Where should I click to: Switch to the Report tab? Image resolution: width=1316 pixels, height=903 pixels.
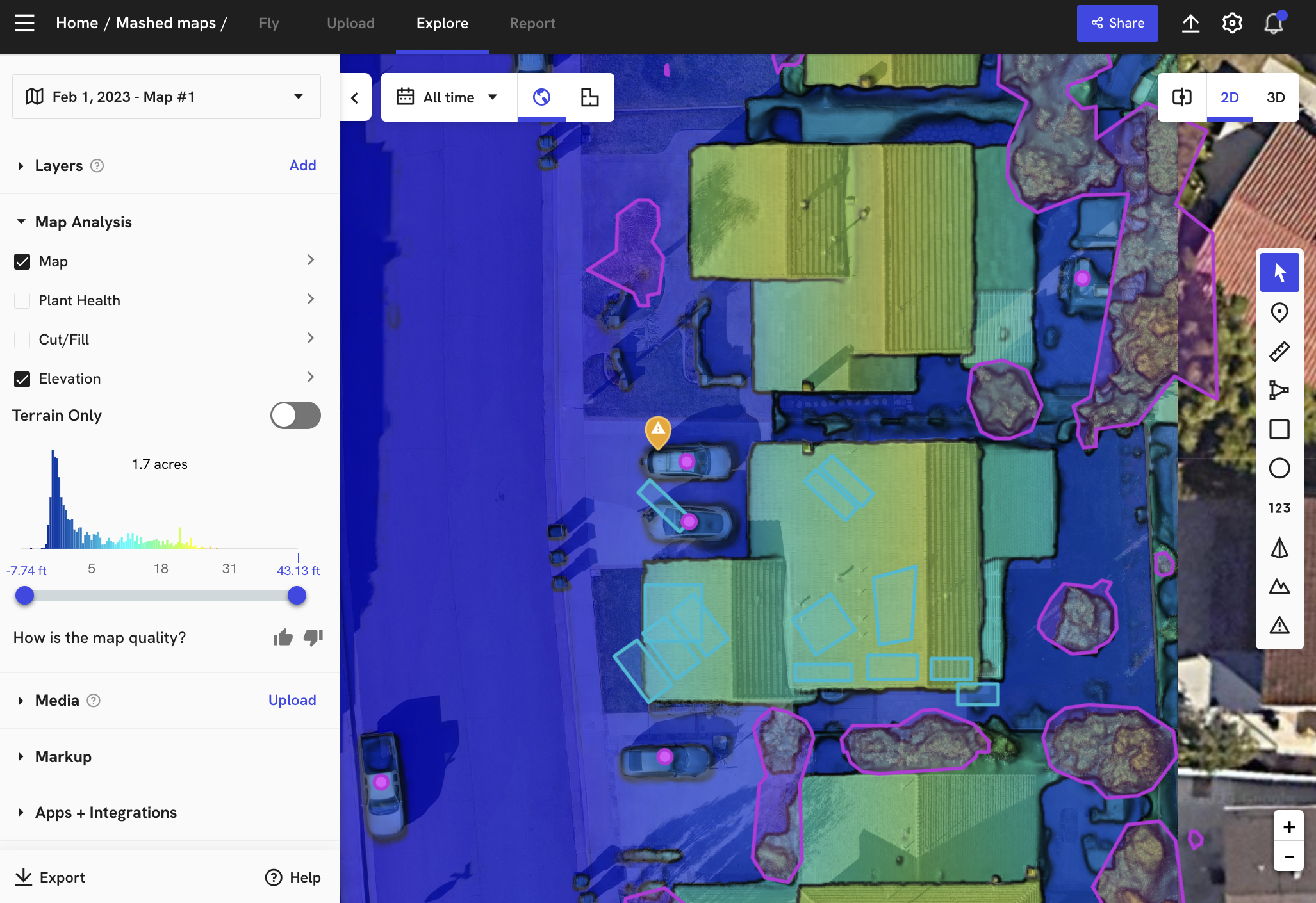click(x=532, y=24)
